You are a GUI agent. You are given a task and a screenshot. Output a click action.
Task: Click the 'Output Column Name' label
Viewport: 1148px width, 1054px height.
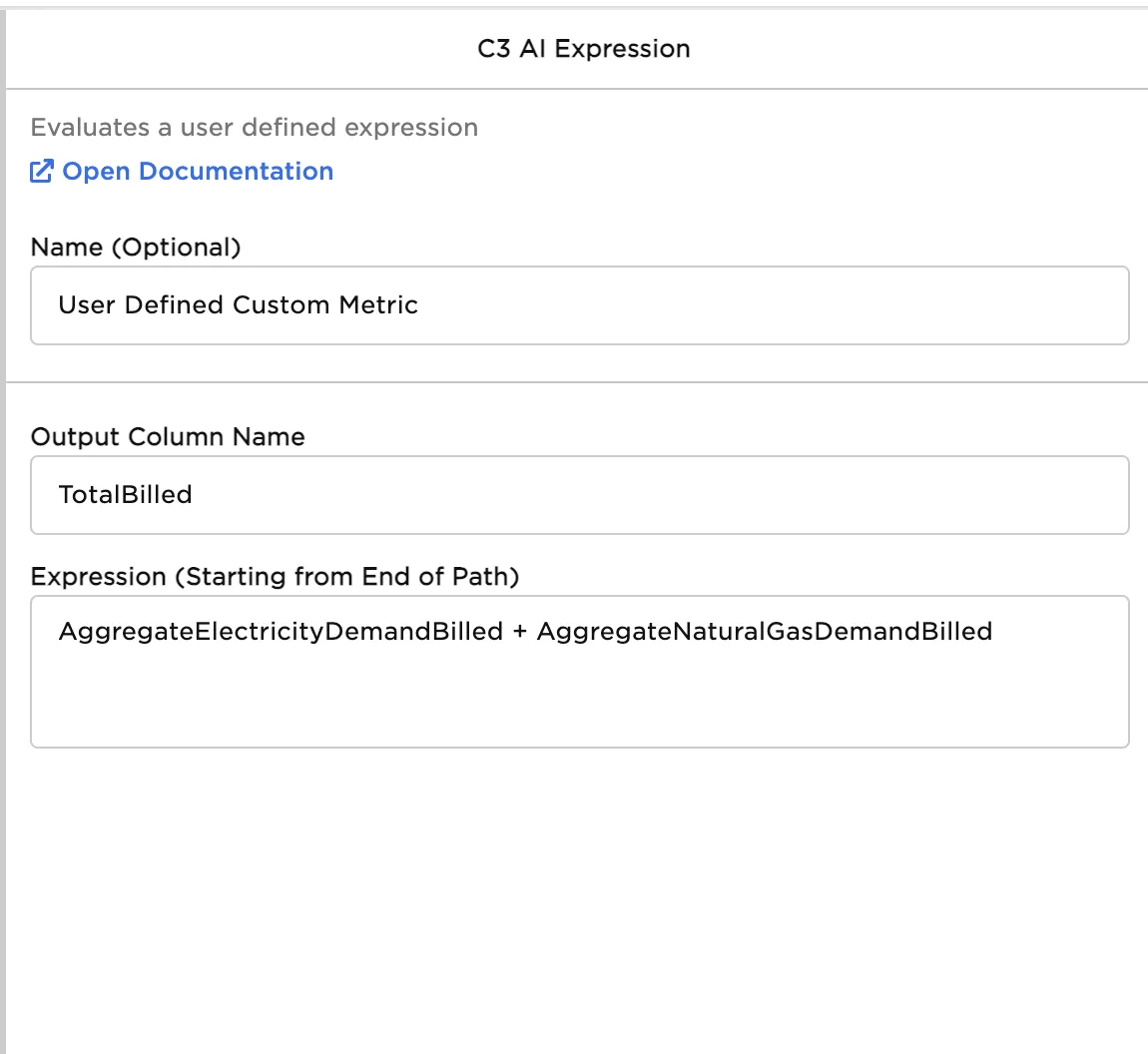point(168,437)
